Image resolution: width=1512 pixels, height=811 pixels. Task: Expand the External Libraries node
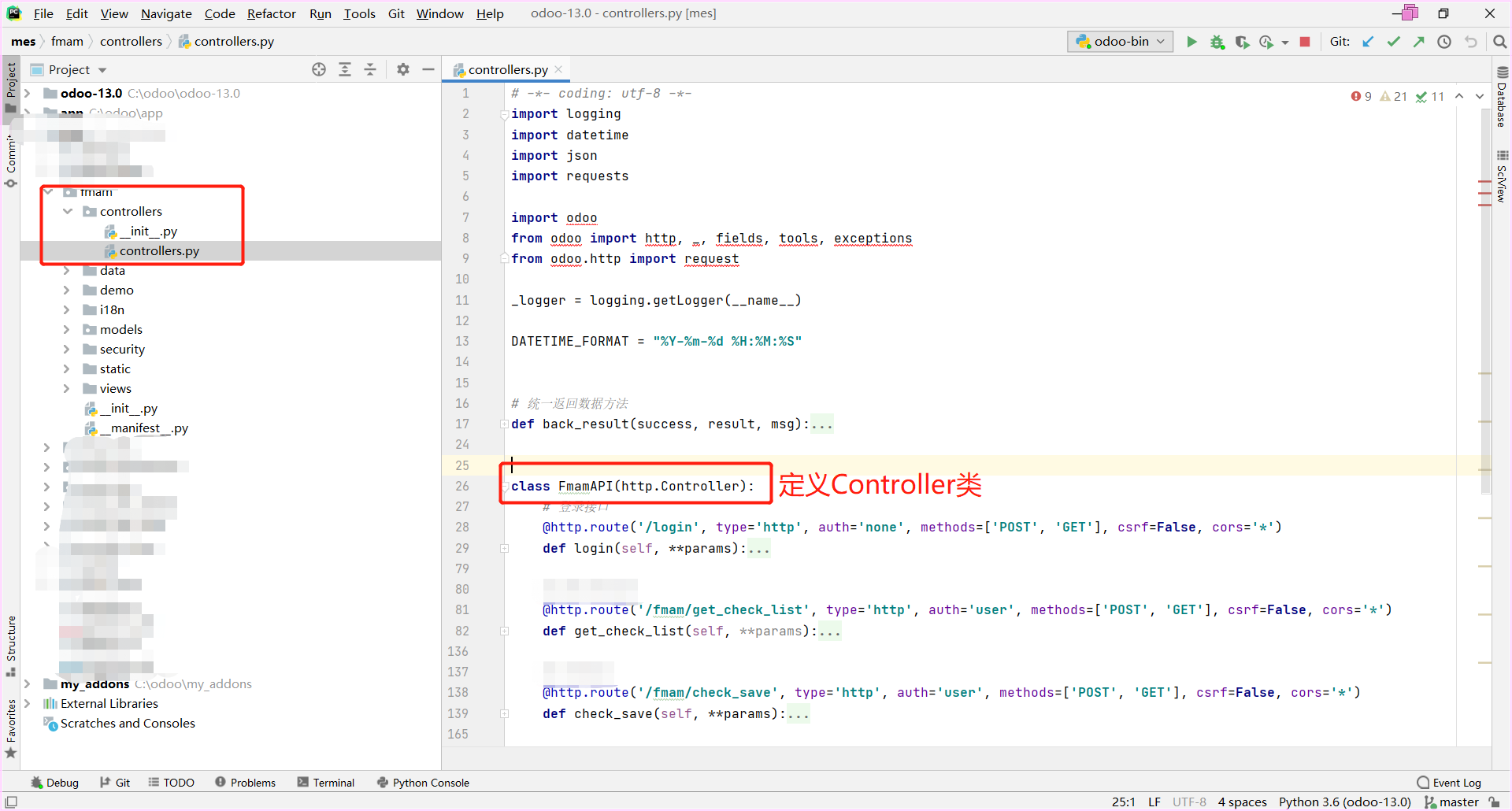28,703
